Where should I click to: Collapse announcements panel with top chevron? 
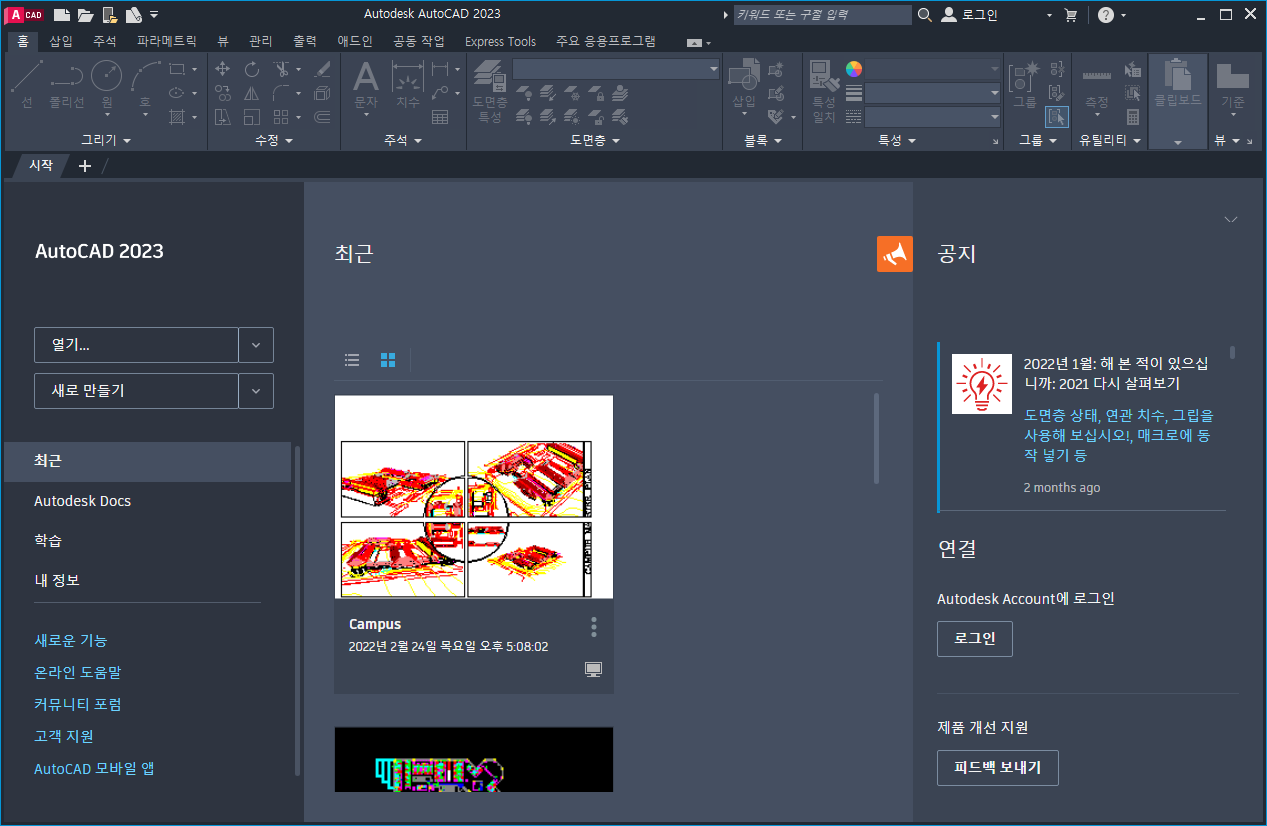1231,219
